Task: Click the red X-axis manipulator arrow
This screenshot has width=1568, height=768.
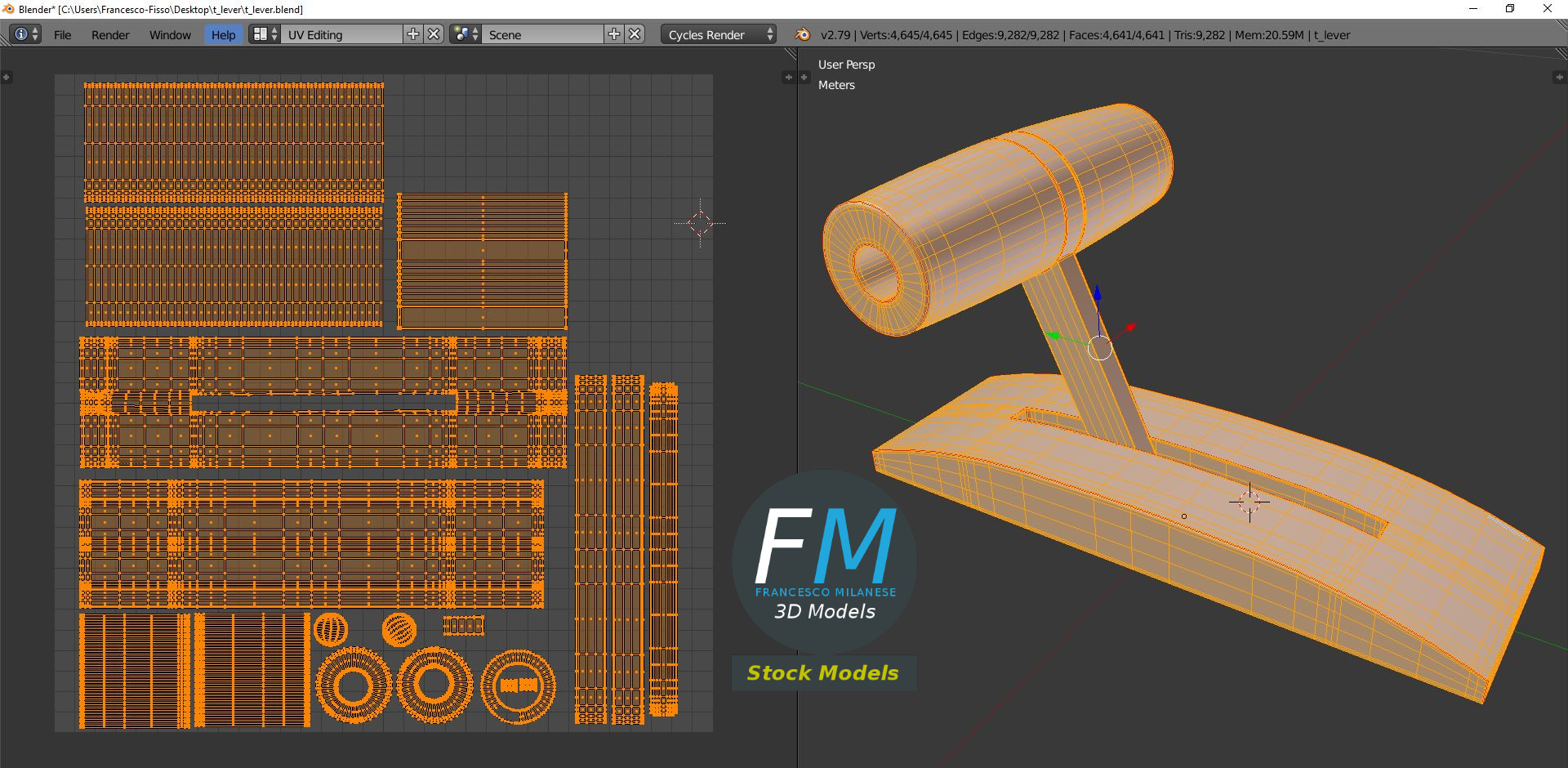Action: click(1129, 328)
